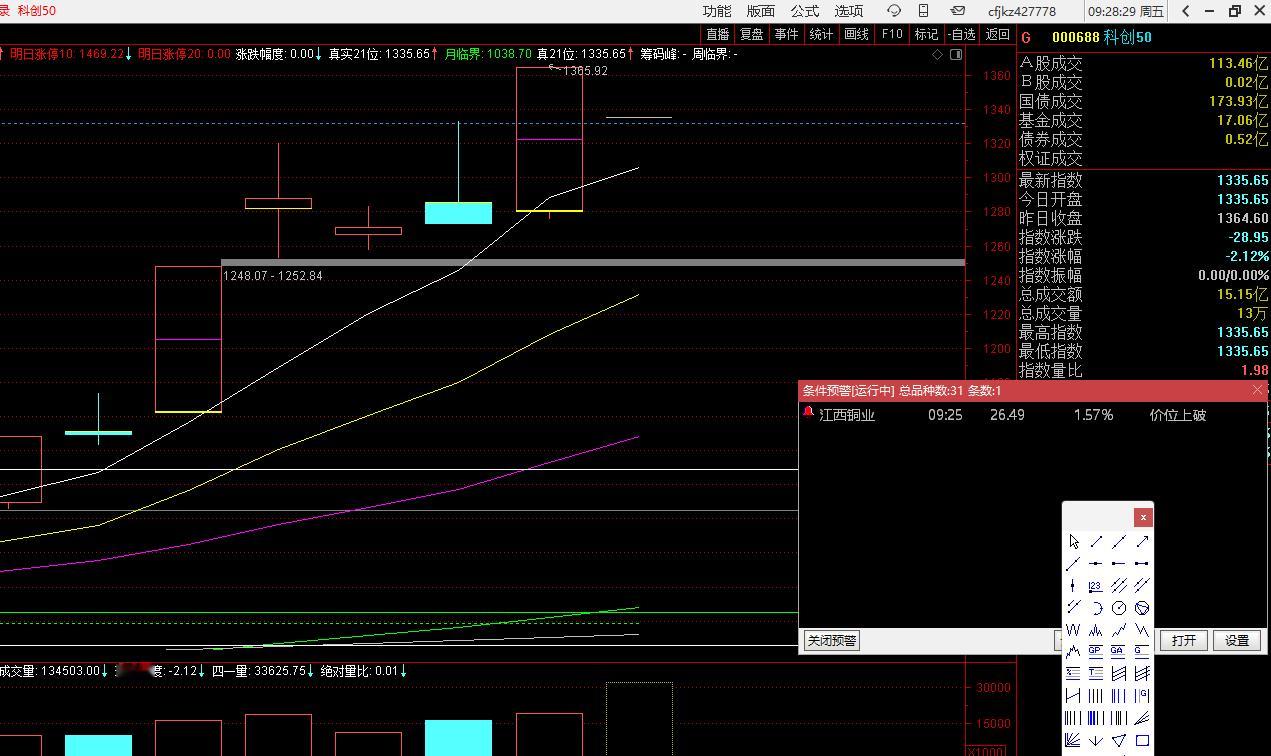
Task: Toggle the side panel layout icon above chart
Action: tap(956, 54)
